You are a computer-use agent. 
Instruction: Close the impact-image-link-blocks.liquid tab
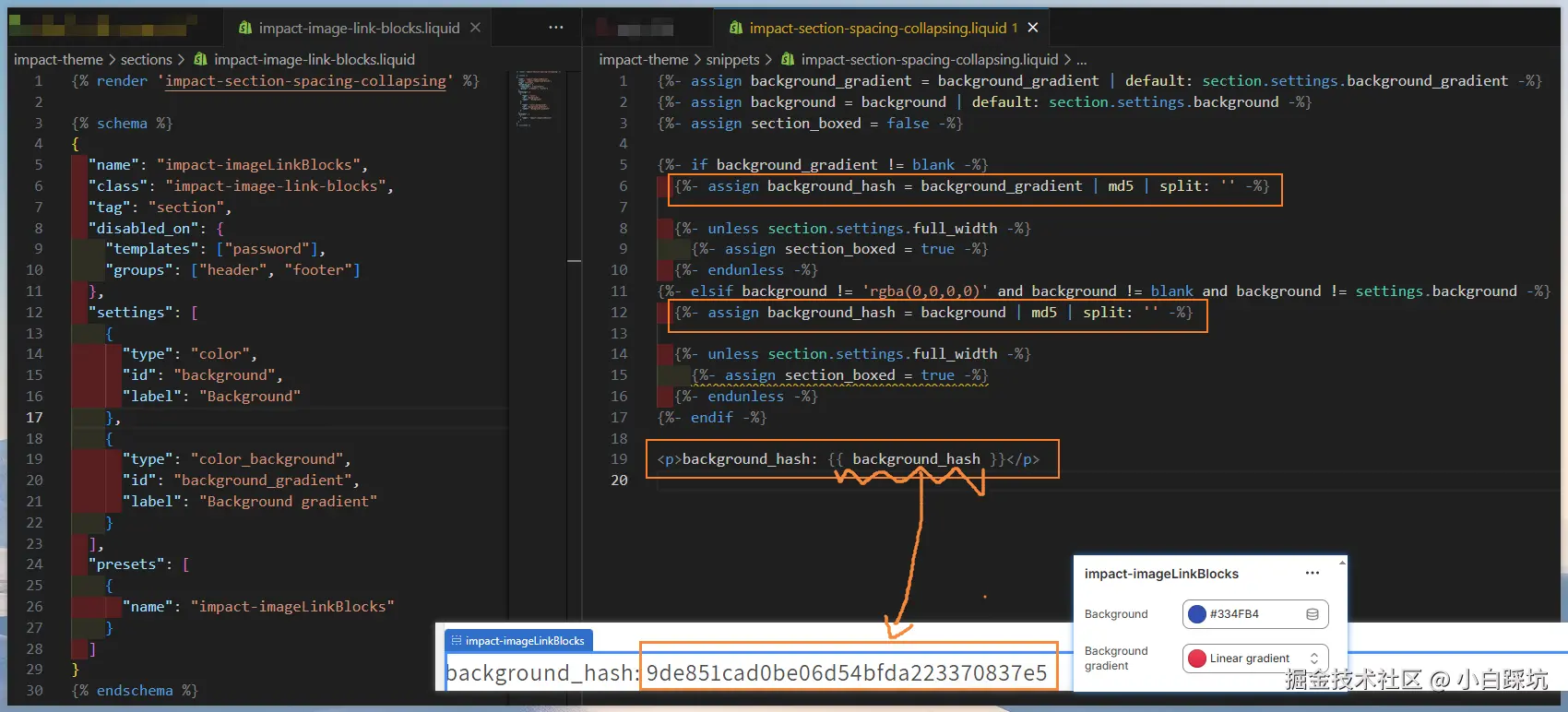[475, 28]
